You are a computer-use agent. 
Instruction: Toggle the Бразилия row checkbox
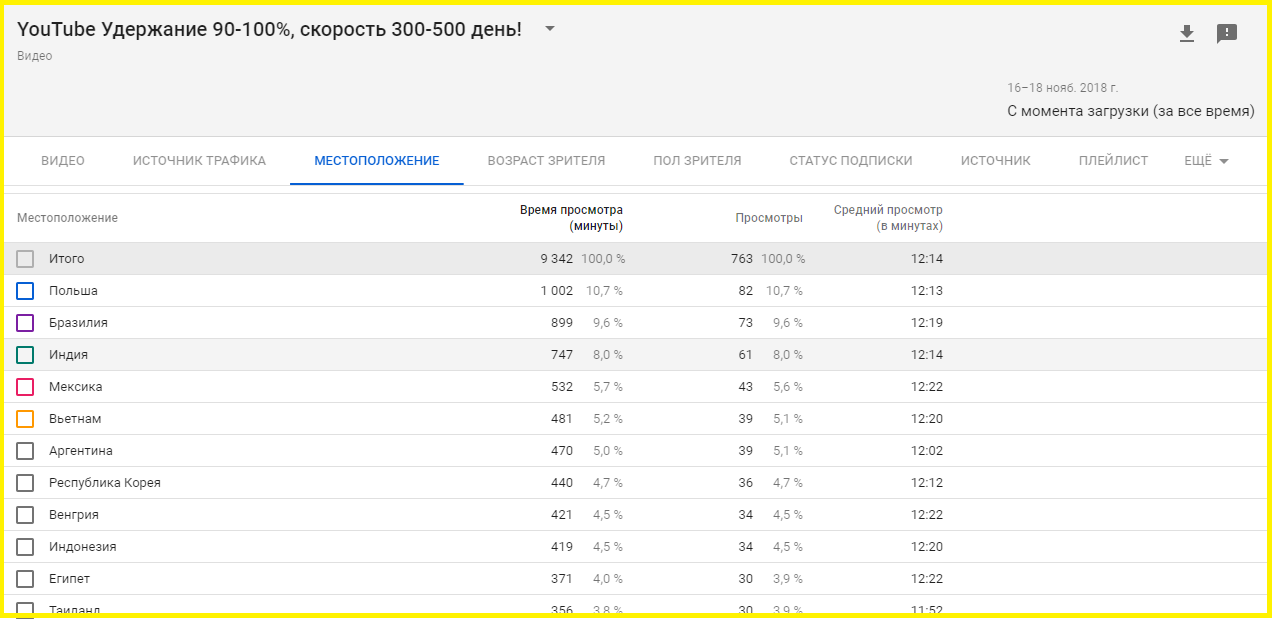[25, 323]
